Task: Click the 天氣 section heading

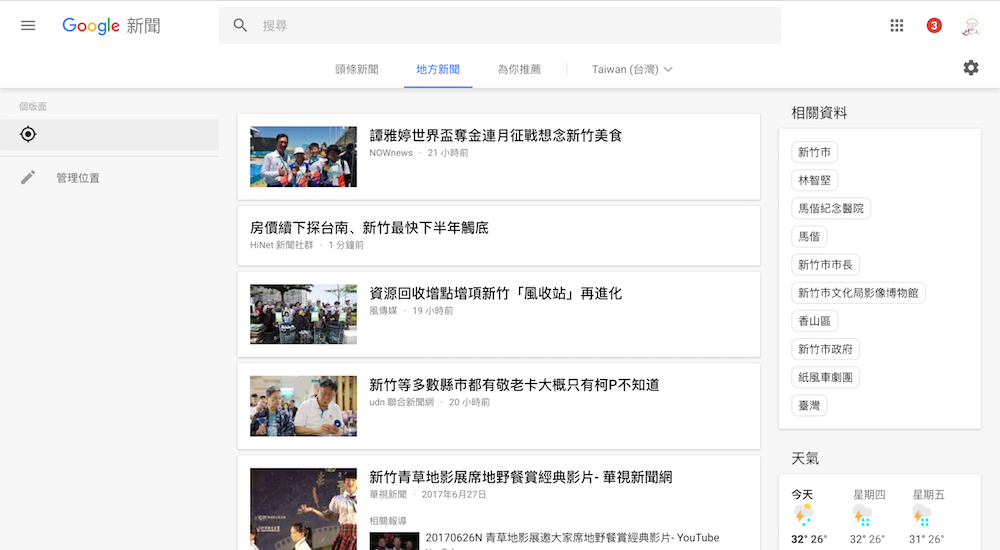Action: (805, 458)
